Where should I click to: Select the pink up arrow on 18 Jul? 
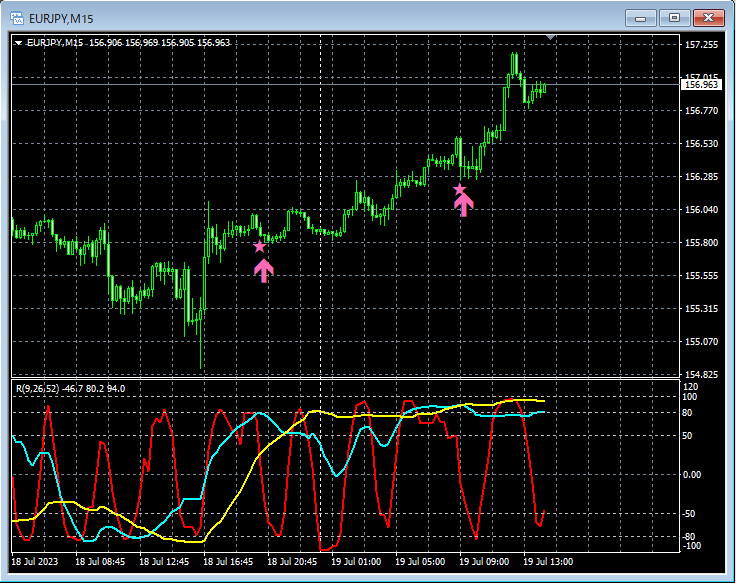click(264, 271)
